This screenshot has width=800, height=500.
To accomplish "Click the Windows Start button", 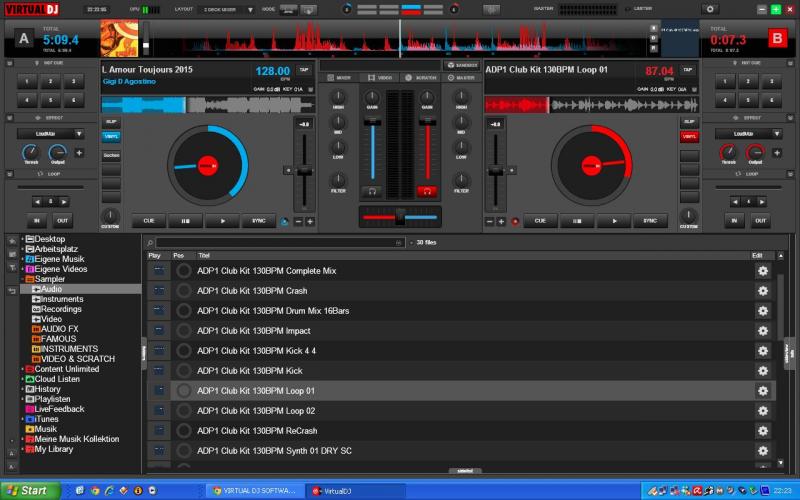I will pyautogui.click(x=30, y=491).
